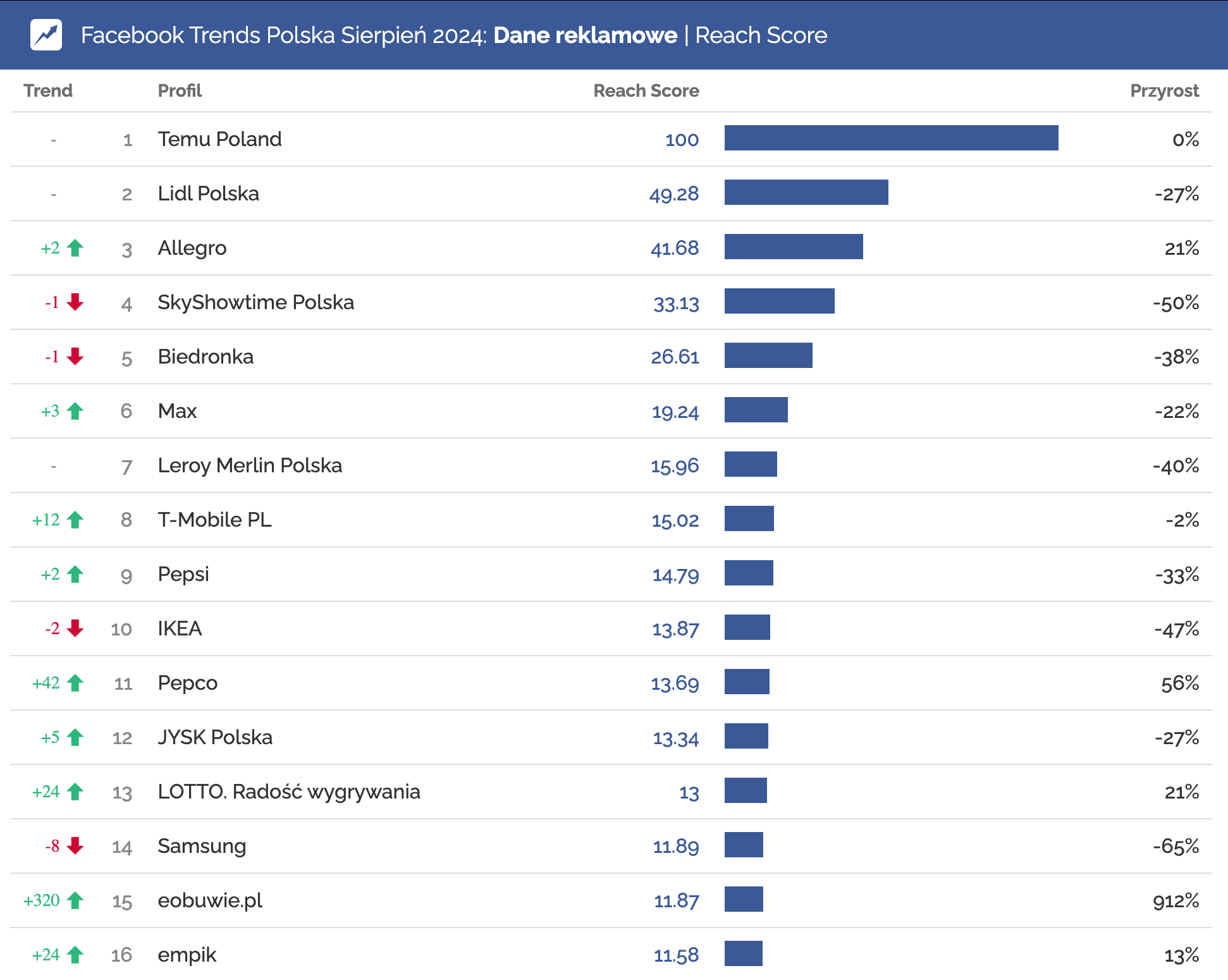Select the Lidl Polska profile name
Screen dimensions: 1228x980
tap(208, 193)
